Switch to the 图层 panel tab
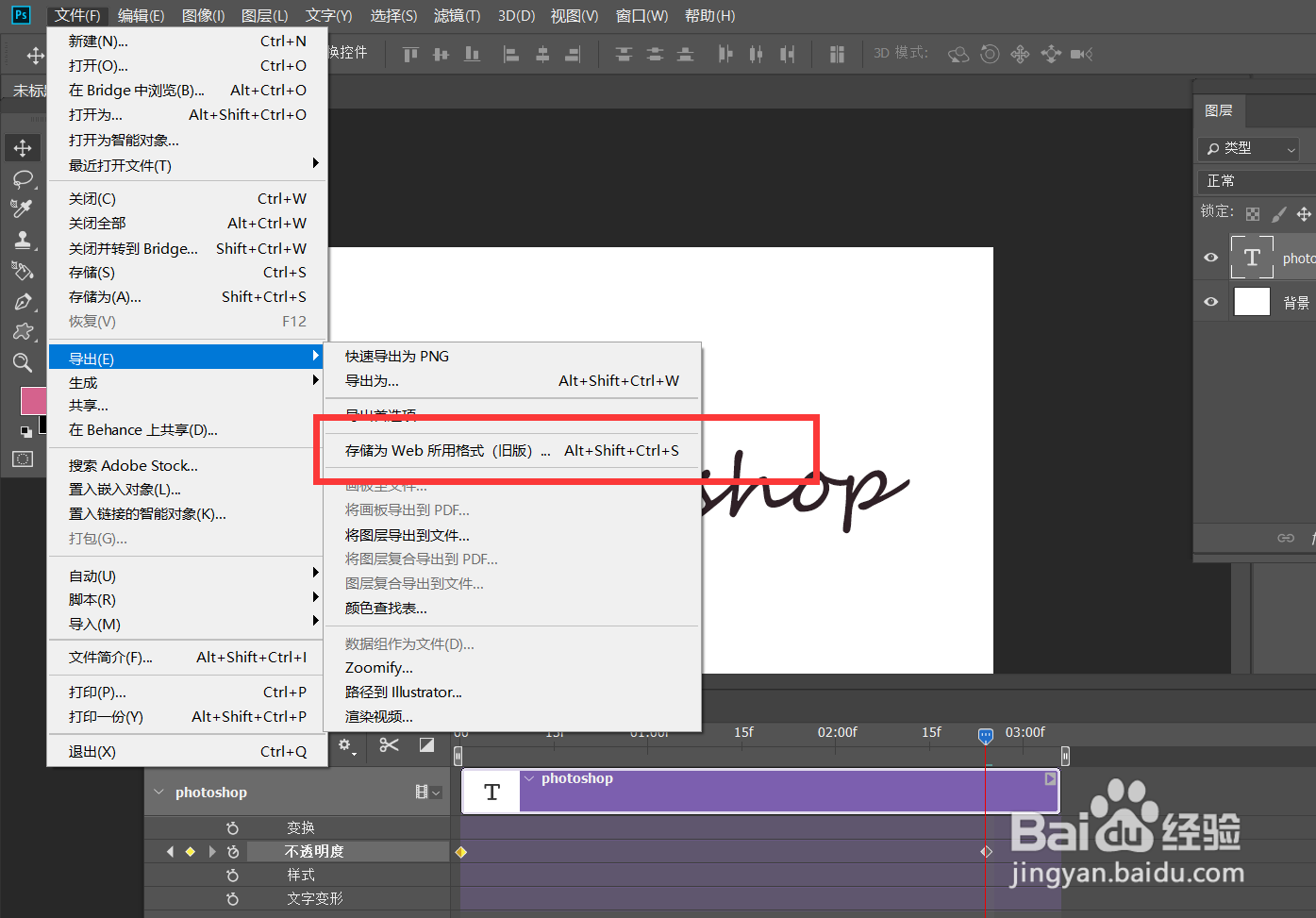This screenshot has height=918, width=1316. [1219, 110]
